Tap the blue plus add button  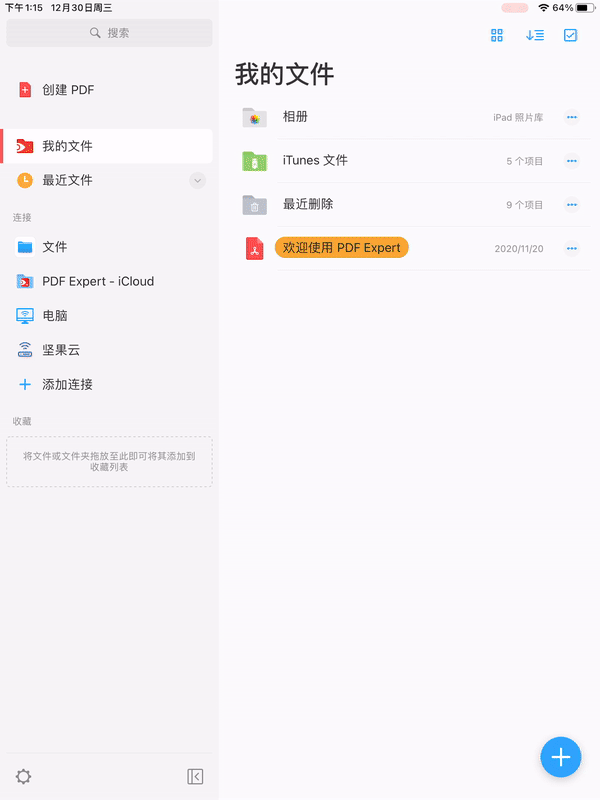tap(561, 757)
